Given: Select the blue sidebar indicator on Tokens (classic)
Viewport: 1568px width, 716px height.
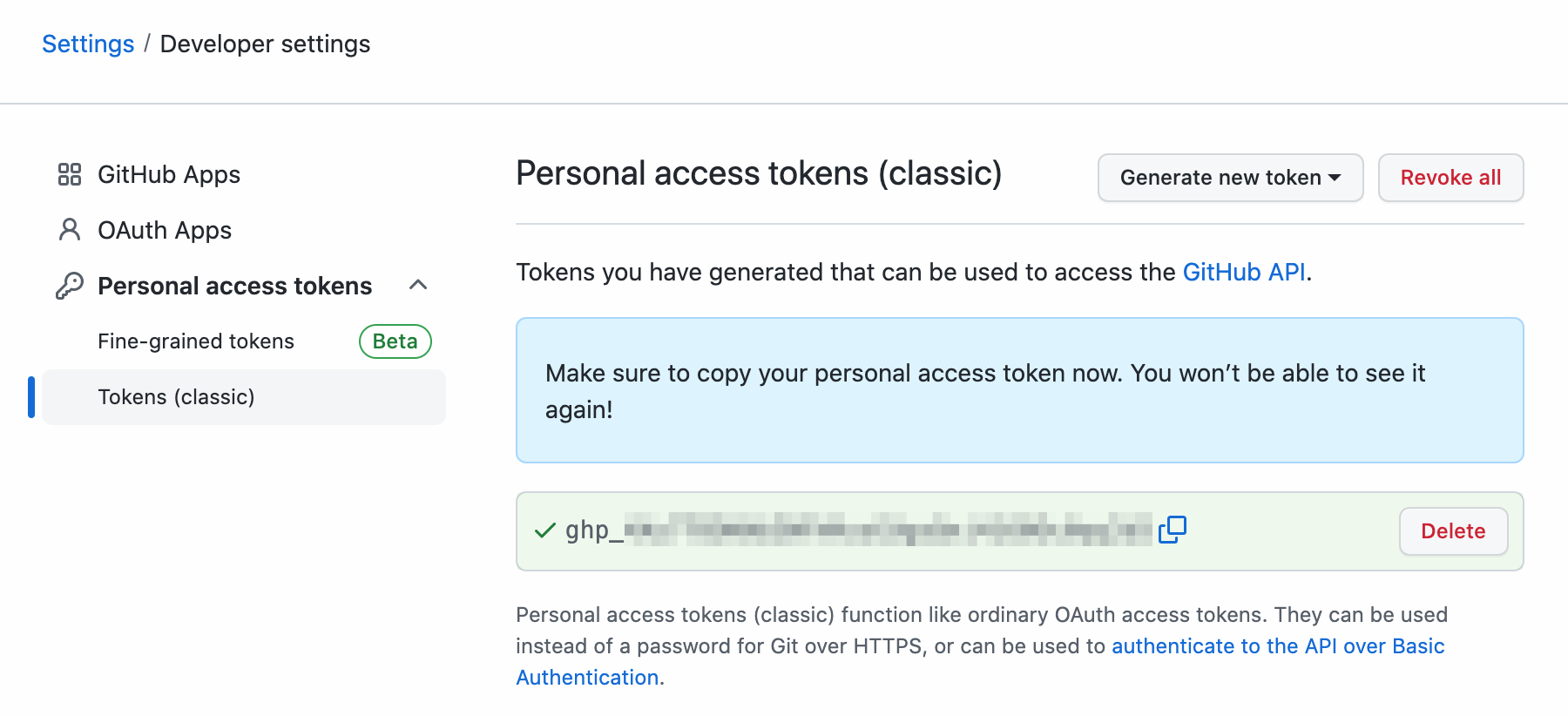Looking at the screenshot, I should [x=31, y=397].
